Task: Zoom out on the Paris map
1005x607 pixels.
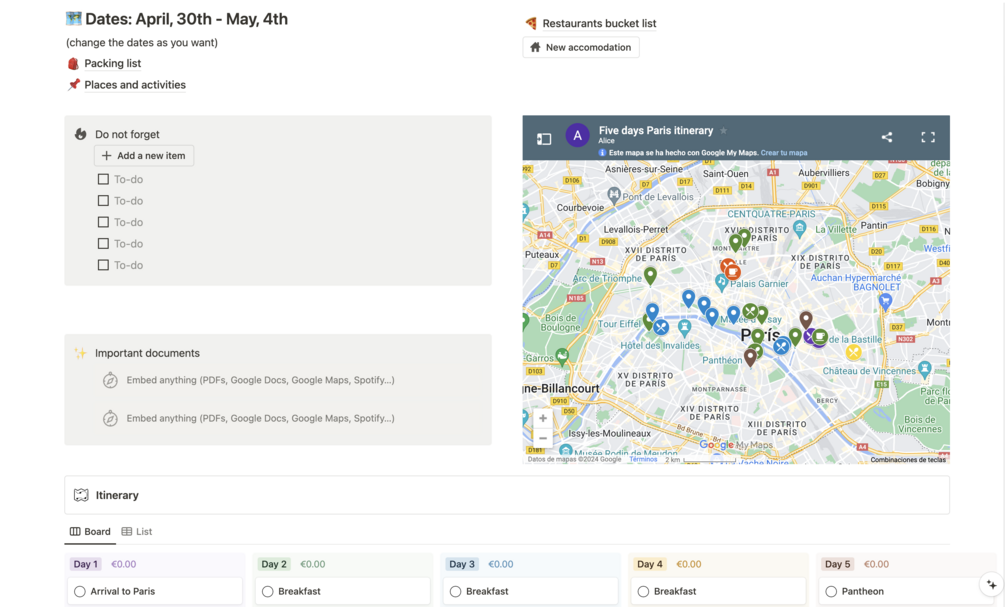Action: (543, 438)
